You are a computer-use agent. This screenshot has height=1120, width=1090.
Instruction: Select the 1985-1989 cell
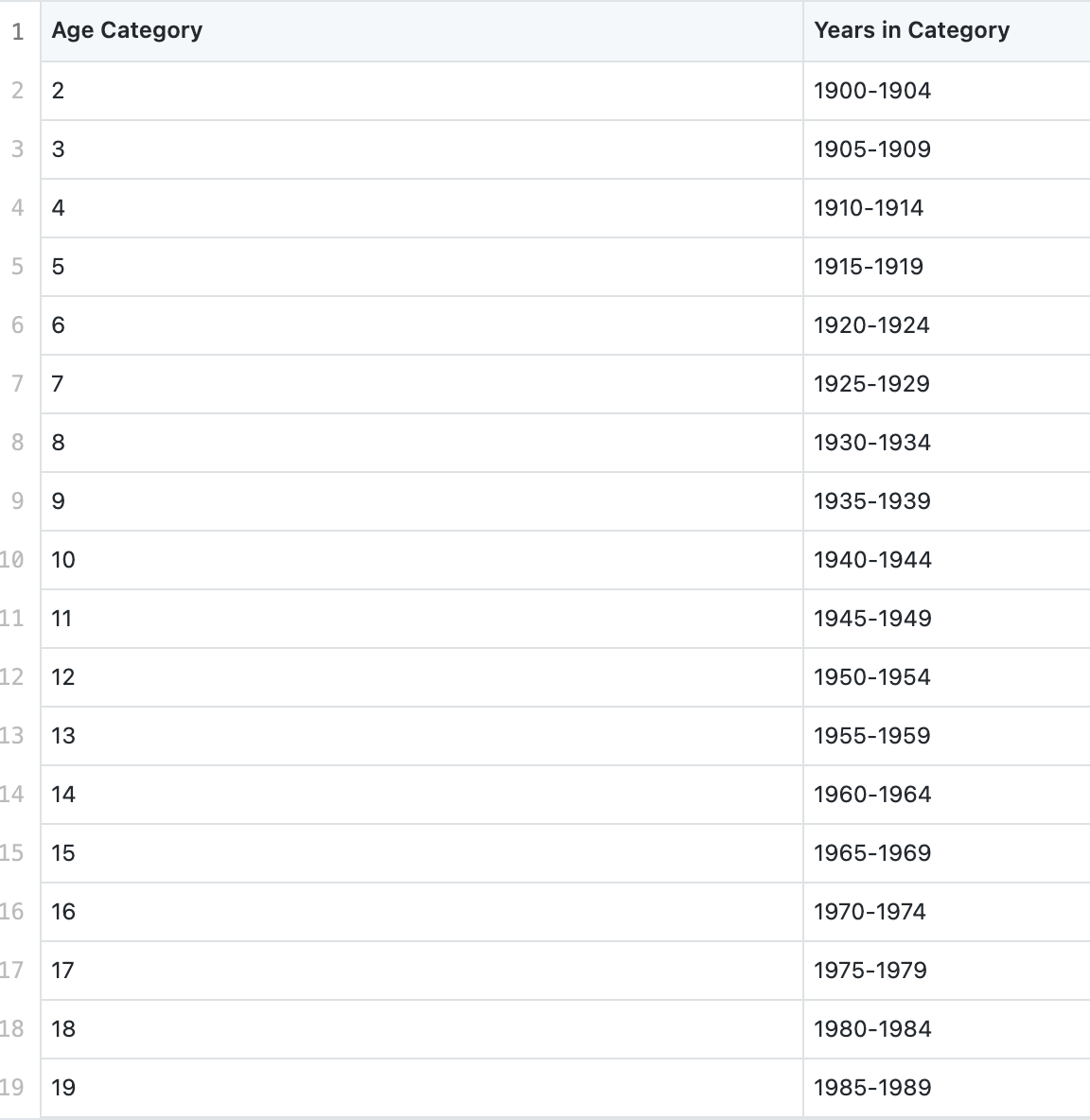pos(871,1088)
